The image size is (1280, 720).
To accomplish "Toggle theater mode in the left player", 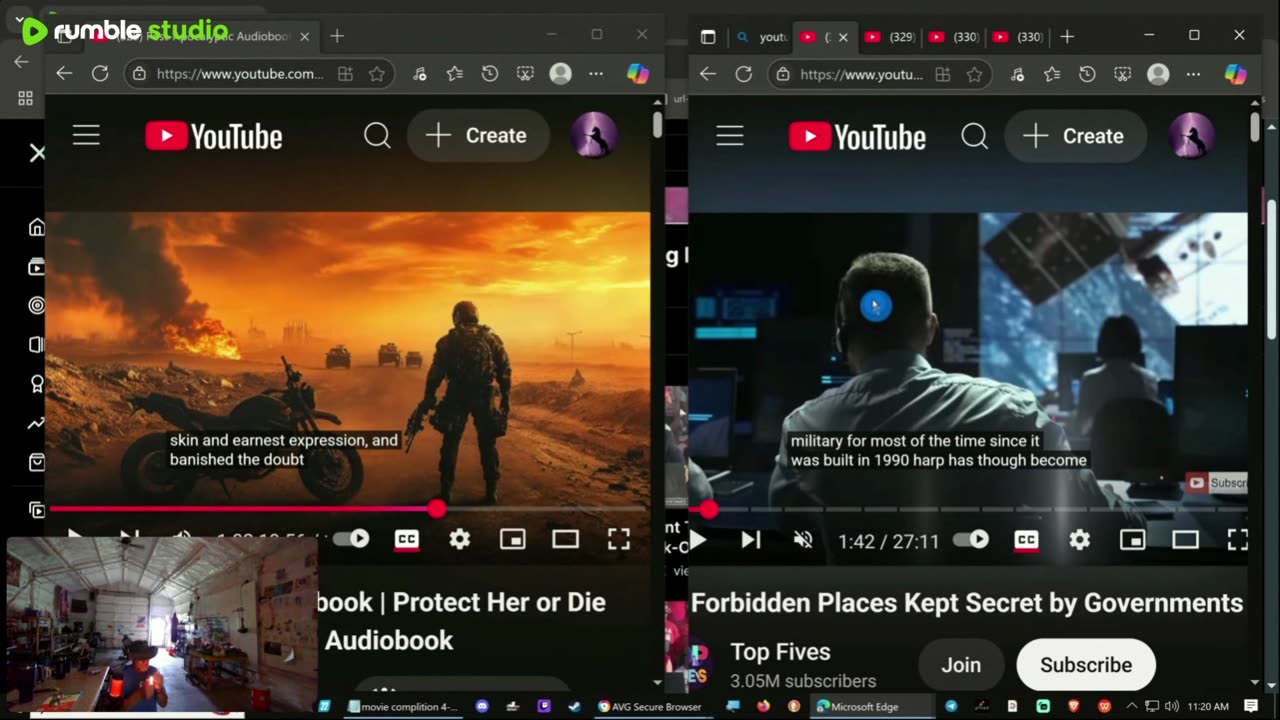I will 565,540.
